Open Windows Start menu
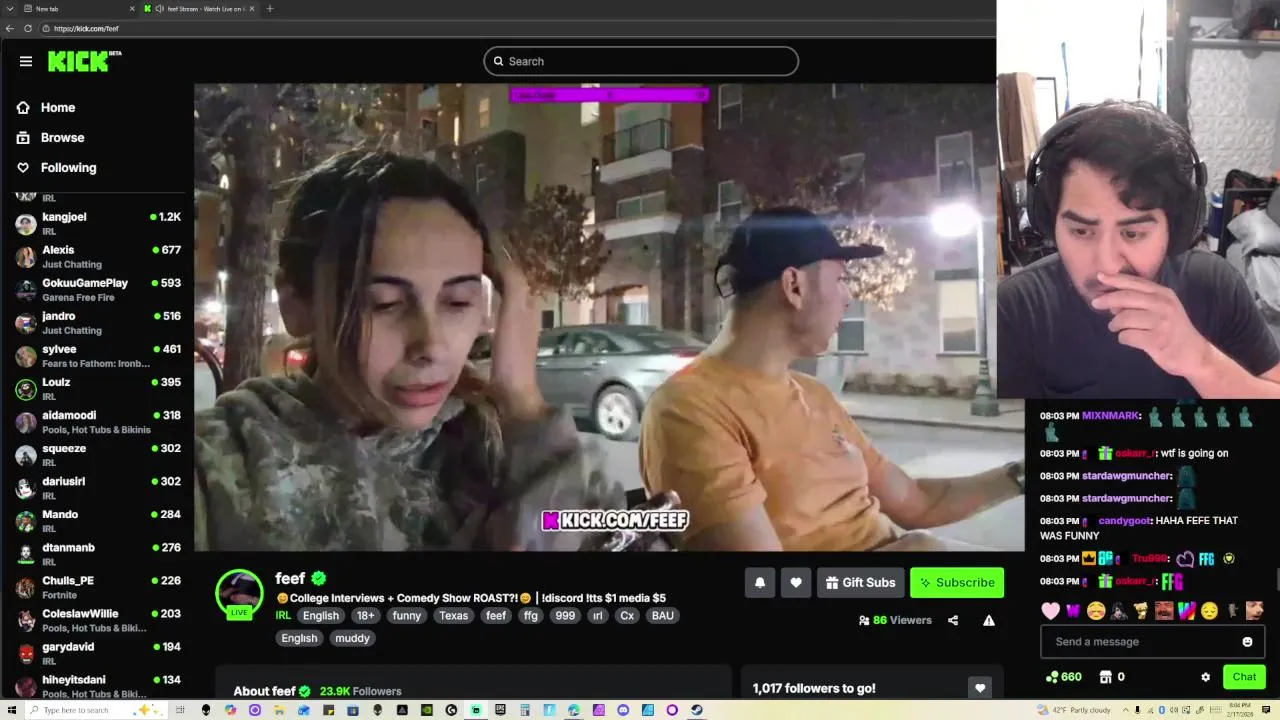 click(10, 710)
